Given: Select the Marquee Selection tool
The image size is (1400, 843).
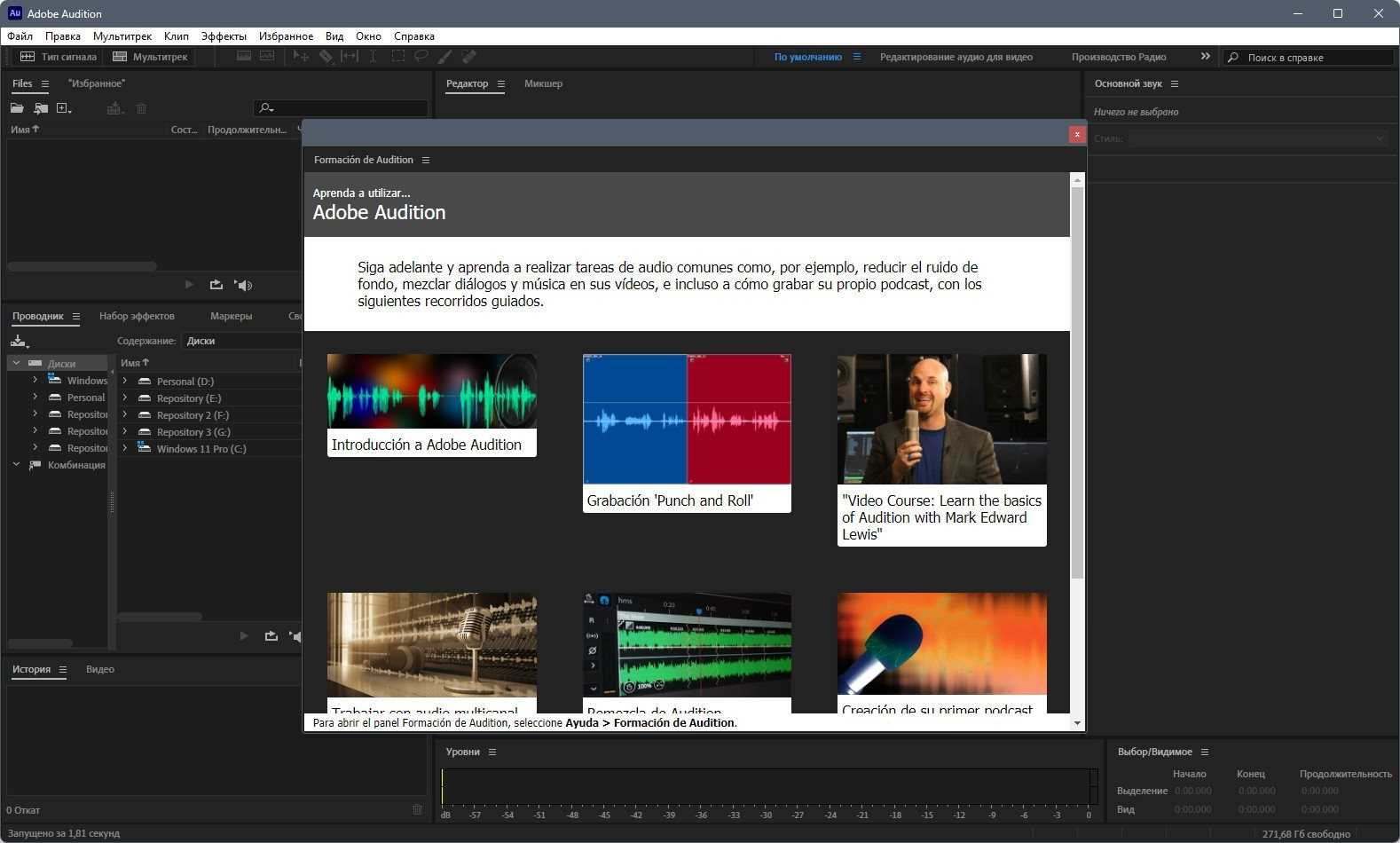Looking at the screenshot, I should tap(397, 57).
